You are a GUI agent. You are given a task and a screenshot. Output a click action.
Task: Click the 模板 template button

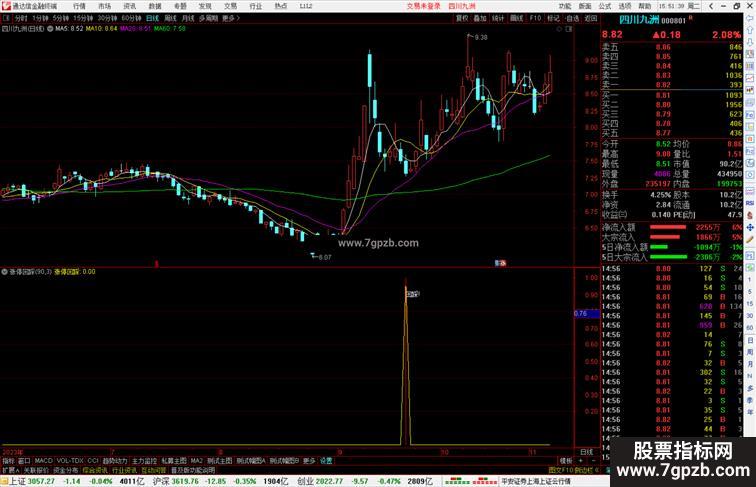566,461
